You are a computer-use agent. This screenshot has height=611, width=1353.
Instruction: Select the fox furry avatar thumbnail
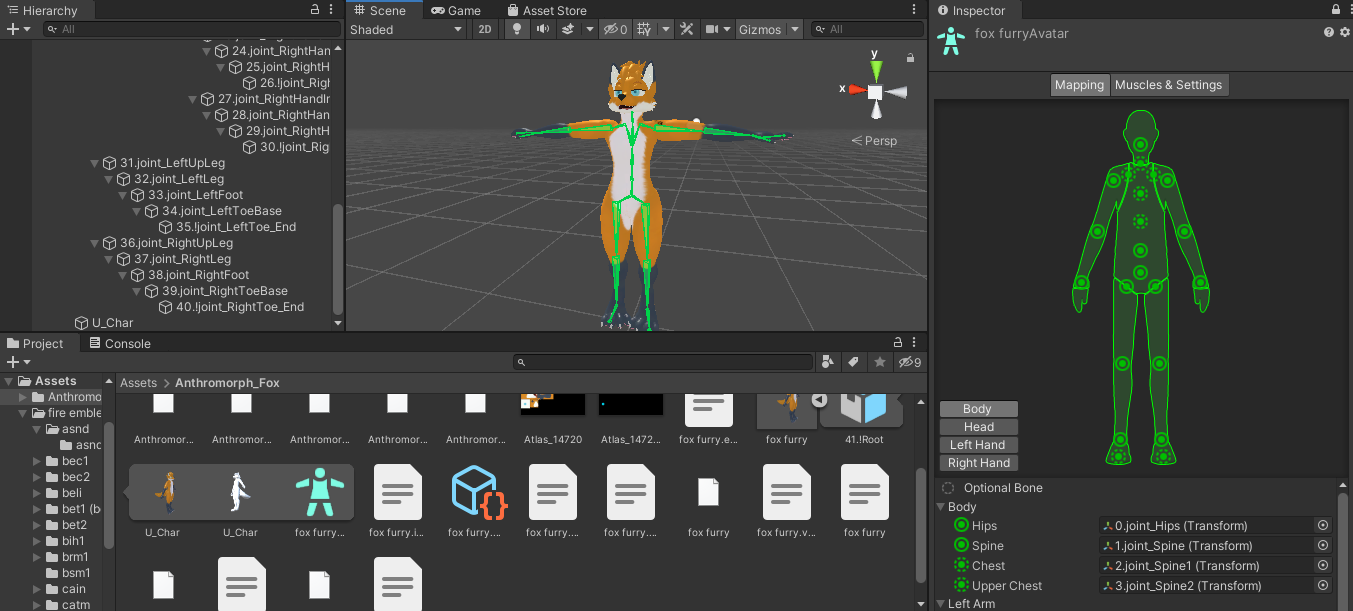pos(319,491)
